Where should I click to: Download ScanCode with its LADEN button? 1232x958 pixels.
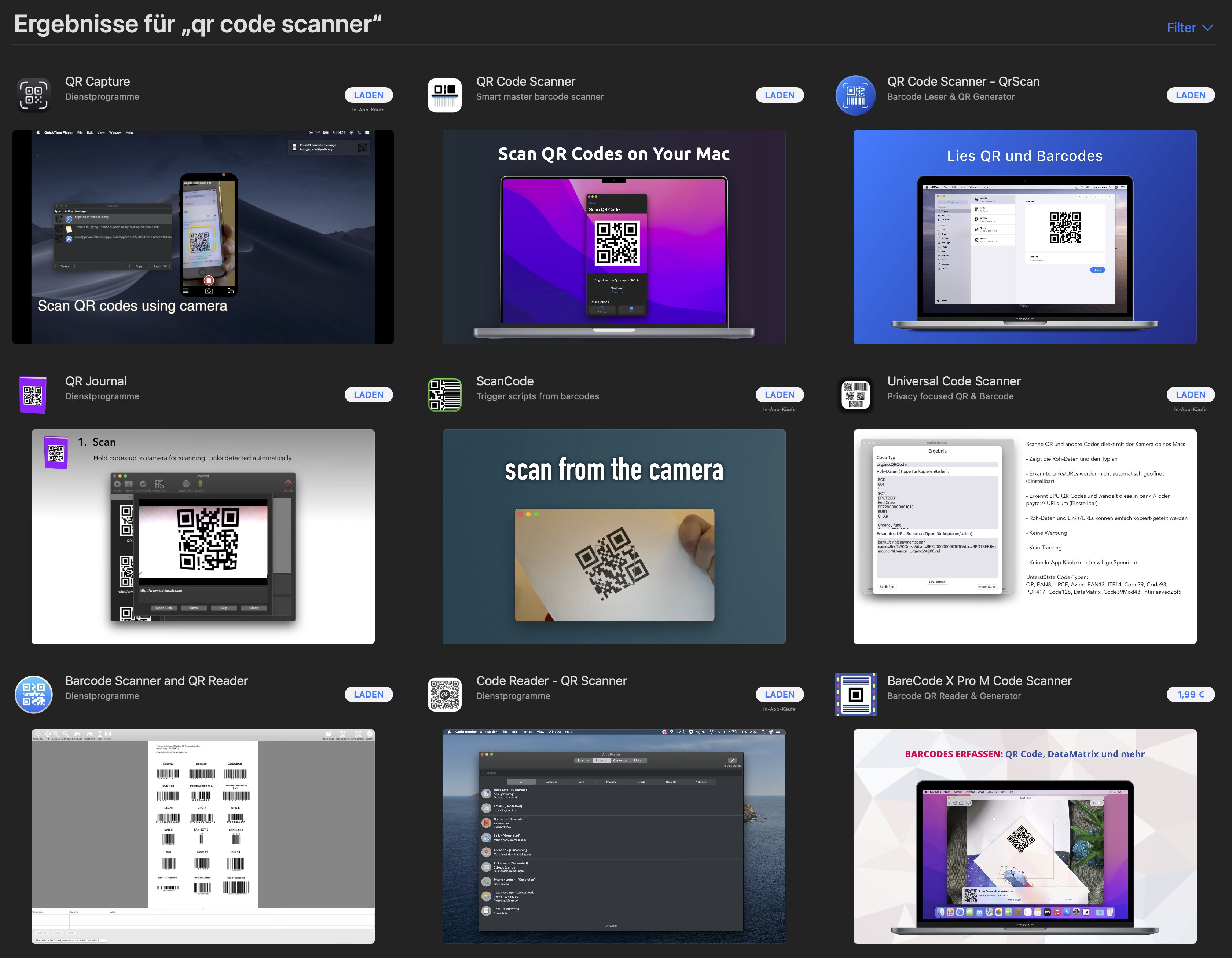(779, 395)
